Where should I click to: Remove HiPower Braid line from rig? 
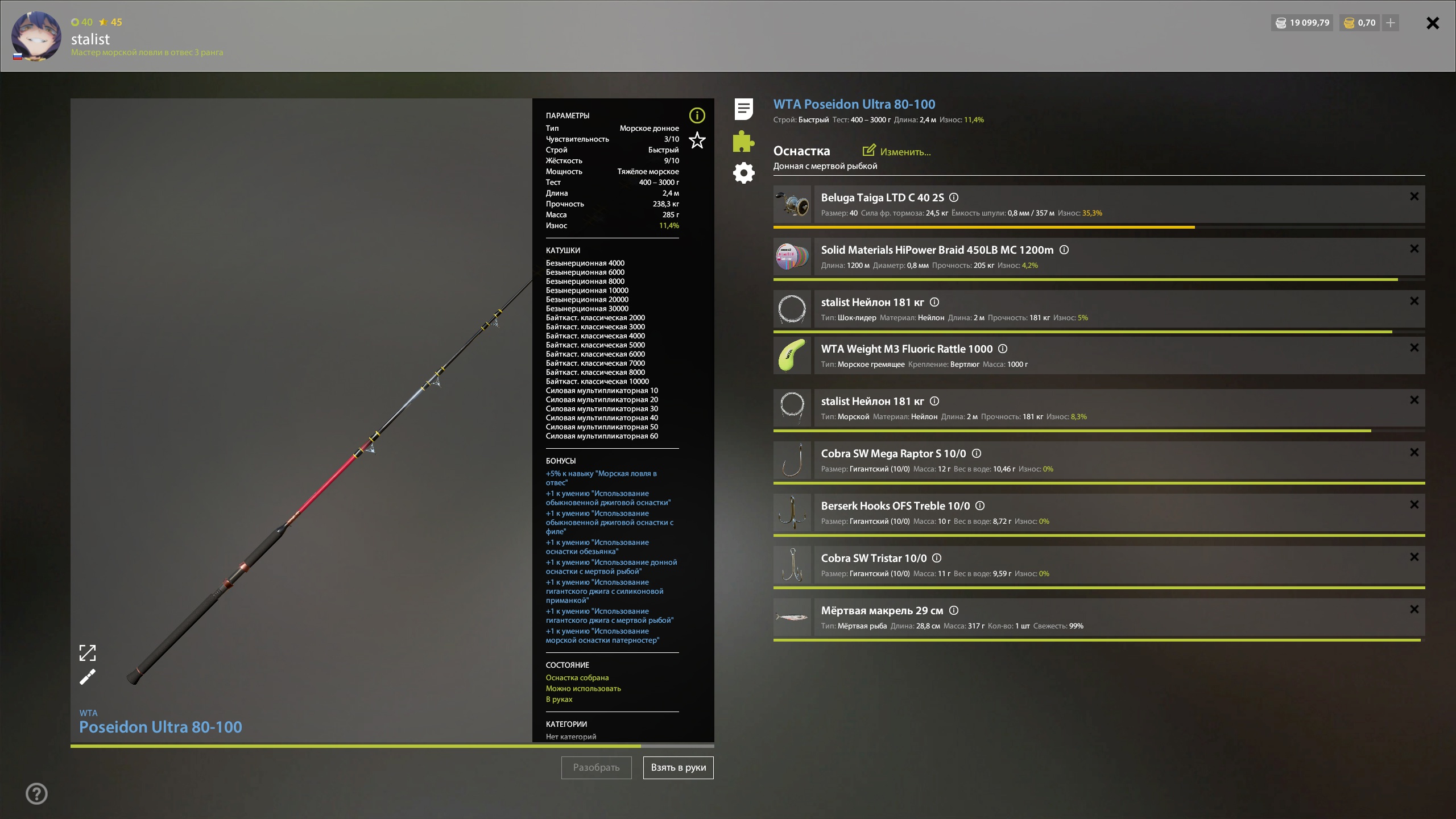pyautogui.click(x=1414, y=249)
